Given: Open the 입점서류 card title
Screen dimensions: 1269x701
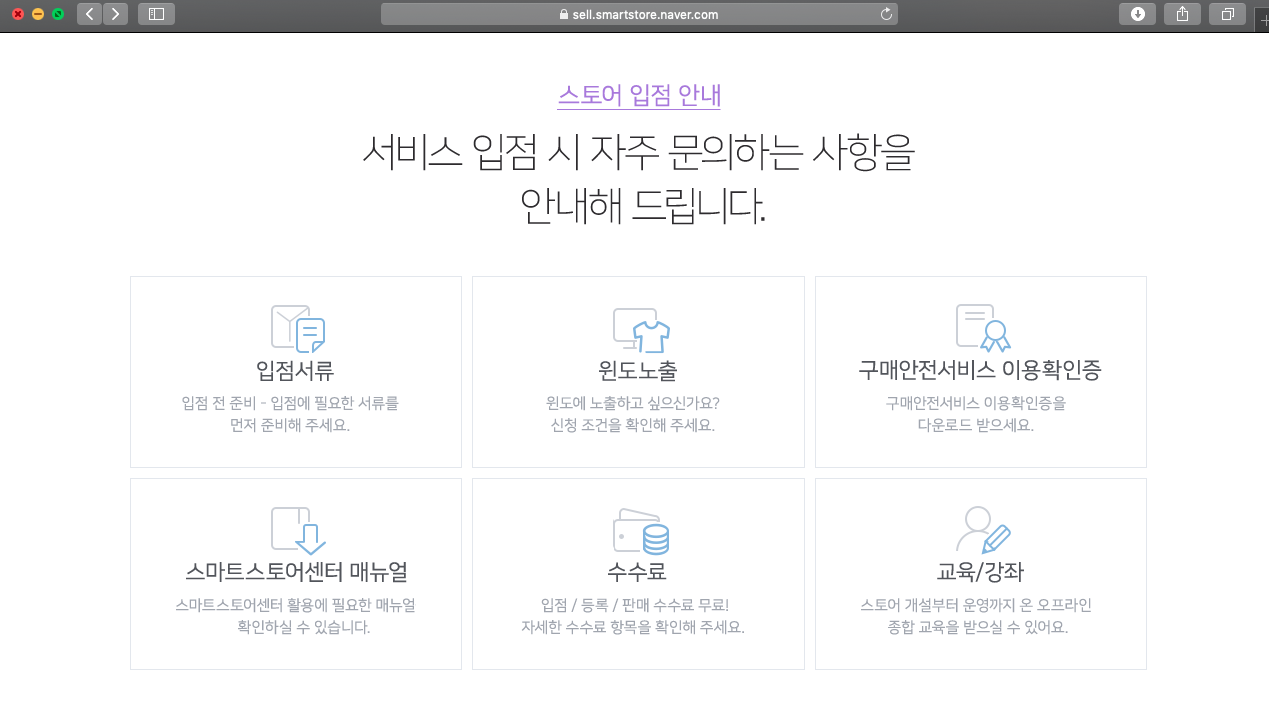Looking at the screenshot, I should pos(295,371).
